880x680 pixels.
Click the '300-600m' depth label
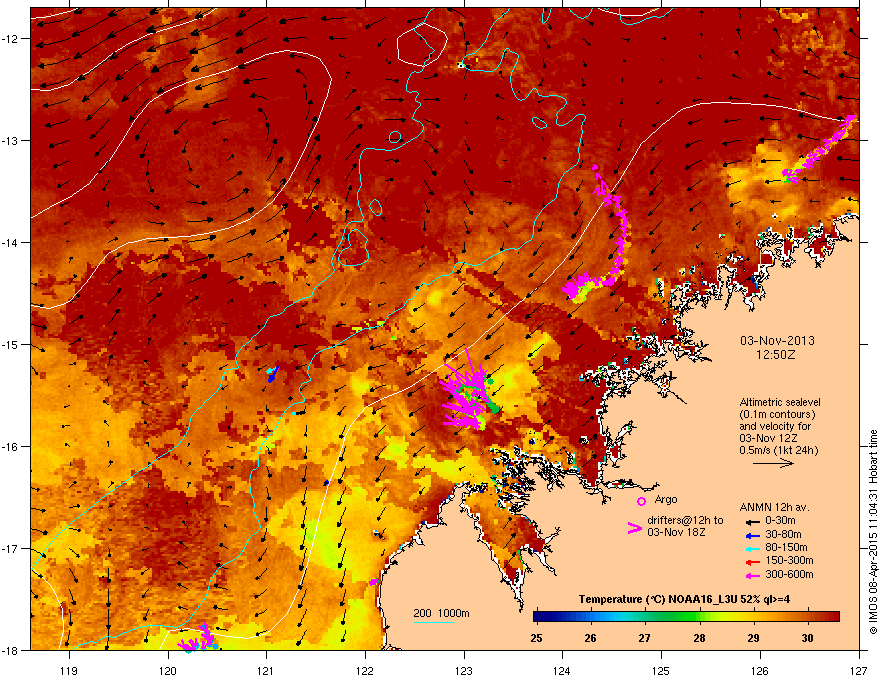789,574
